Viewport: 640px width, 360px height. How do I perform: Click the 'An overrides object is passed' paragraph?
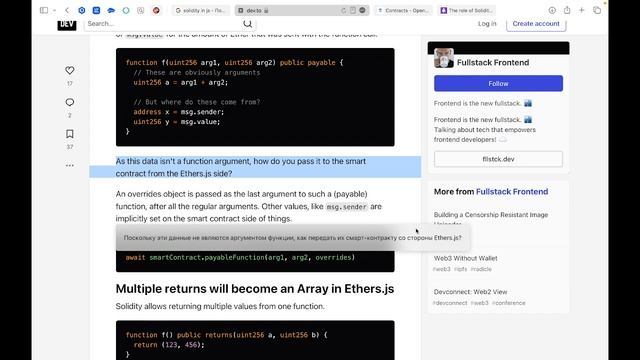[249, 206]
